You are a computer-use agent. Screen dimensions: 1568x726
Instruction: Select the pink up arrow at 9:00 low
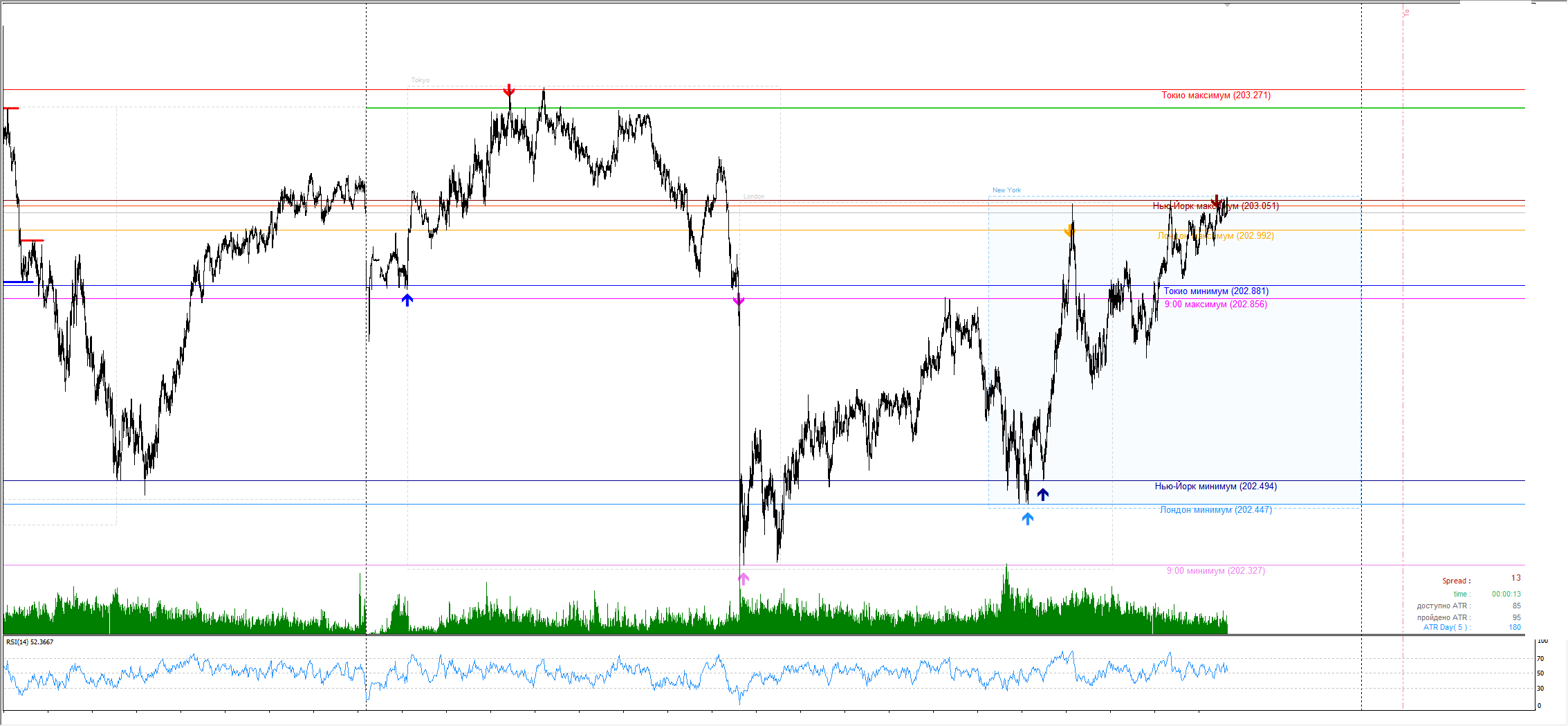click(744, 579)
